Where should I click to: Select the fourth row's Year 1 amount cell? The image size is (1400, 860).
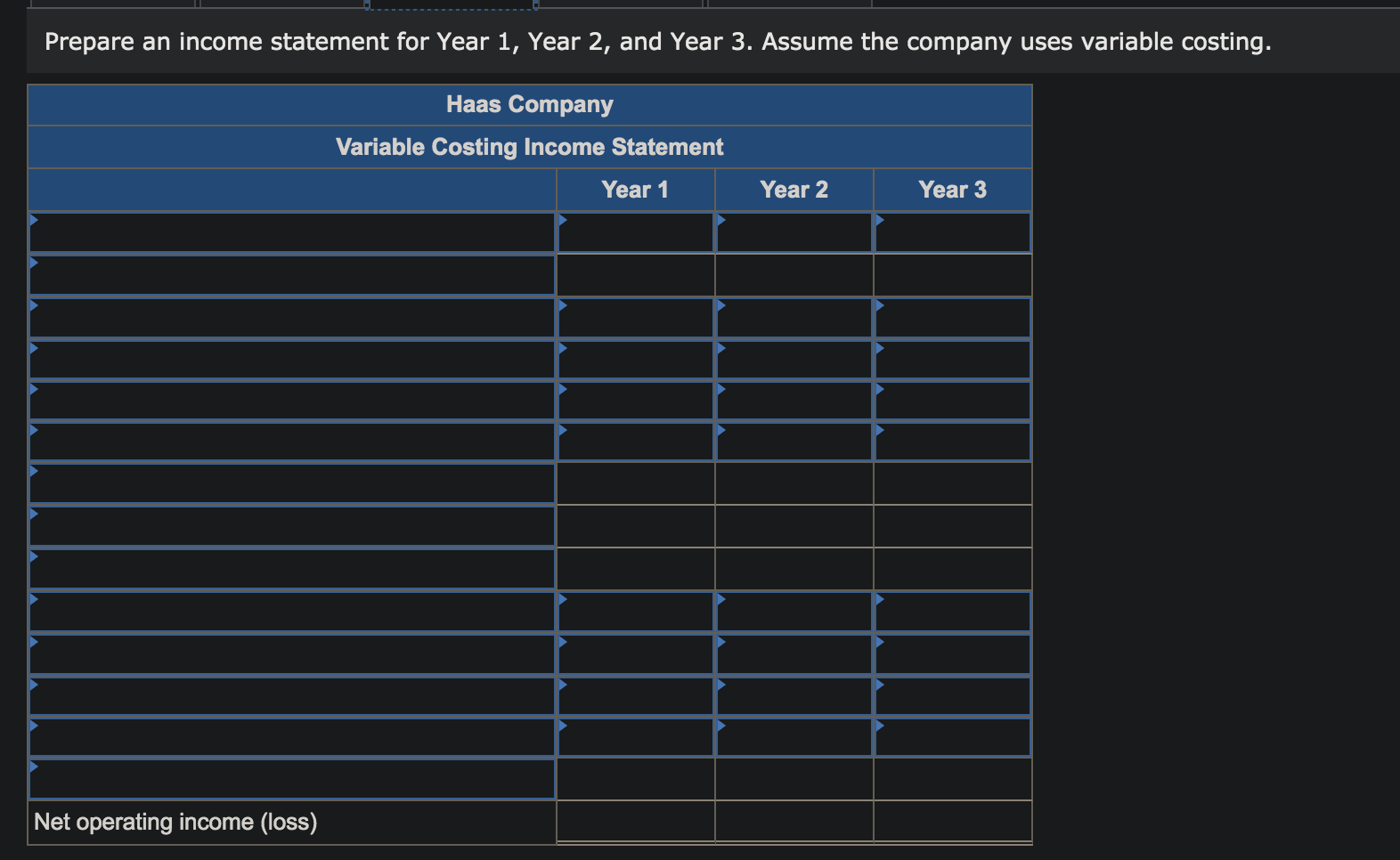(636, 360)
